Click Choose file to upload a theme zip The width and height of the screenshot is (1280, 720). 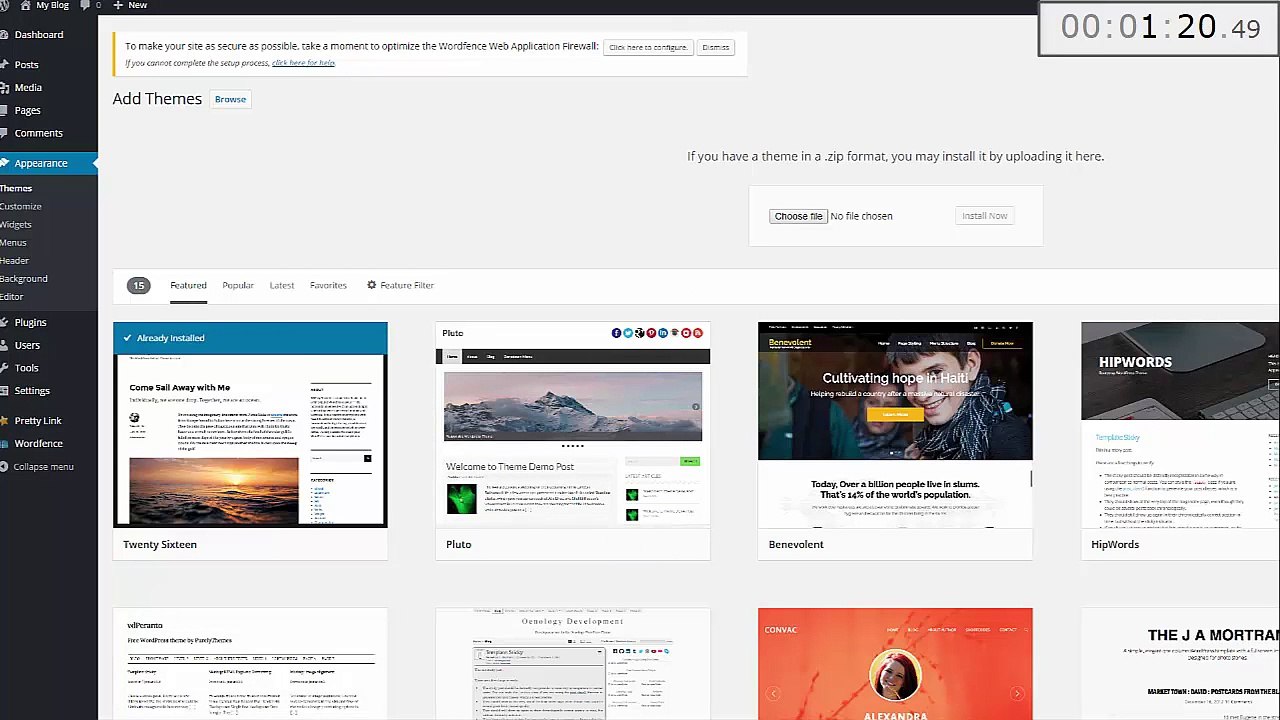798,216
